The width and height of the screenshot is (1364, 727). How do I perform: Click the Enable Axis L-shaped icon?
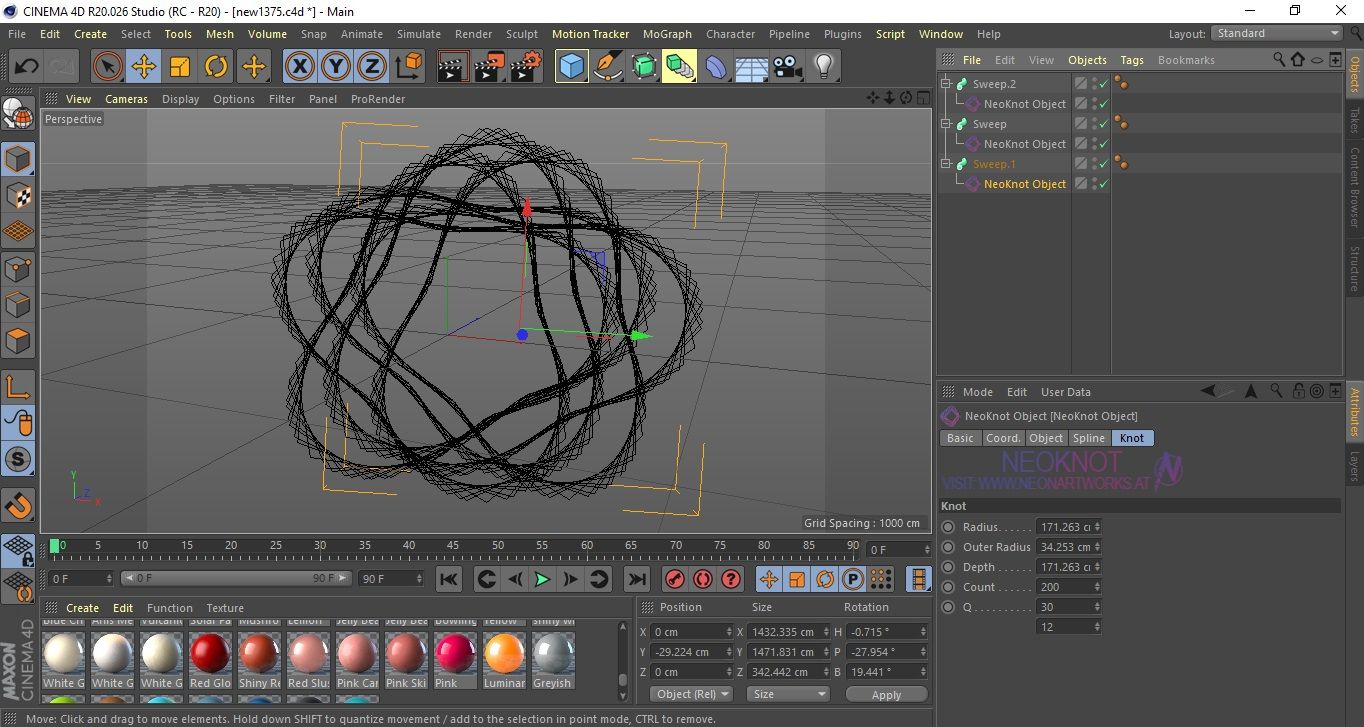click(x=18, y=388)
